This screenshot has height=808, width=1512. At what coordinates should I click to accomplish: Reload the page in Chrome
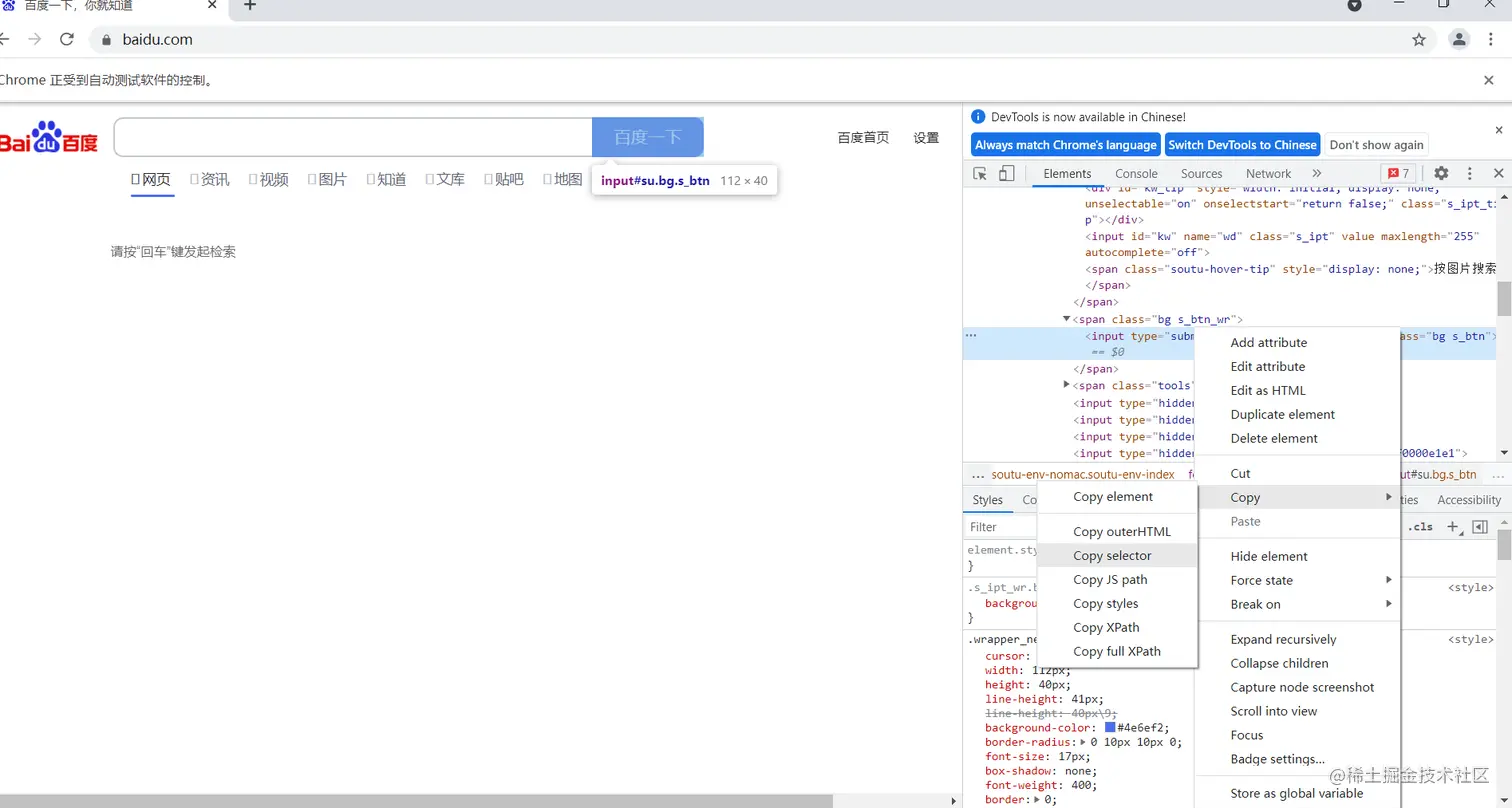point(67,39)
